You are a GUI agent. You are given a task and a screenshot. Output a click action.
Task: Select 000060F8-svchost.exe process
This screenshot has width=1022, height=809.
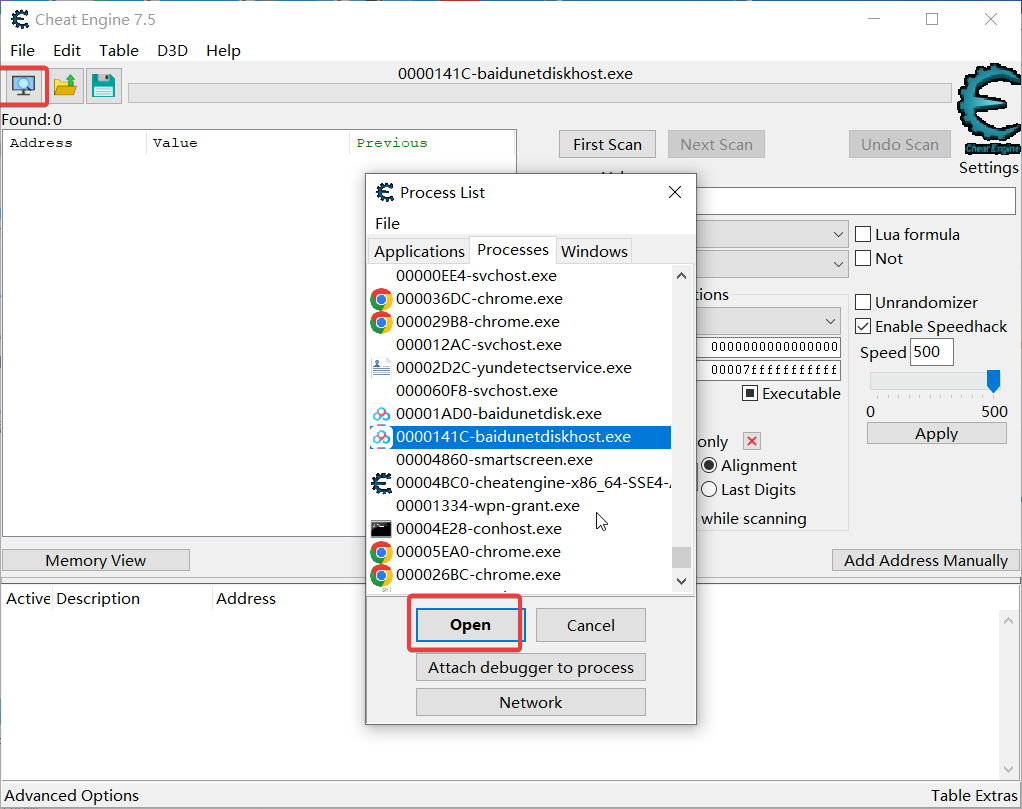[x=520, y=390]
